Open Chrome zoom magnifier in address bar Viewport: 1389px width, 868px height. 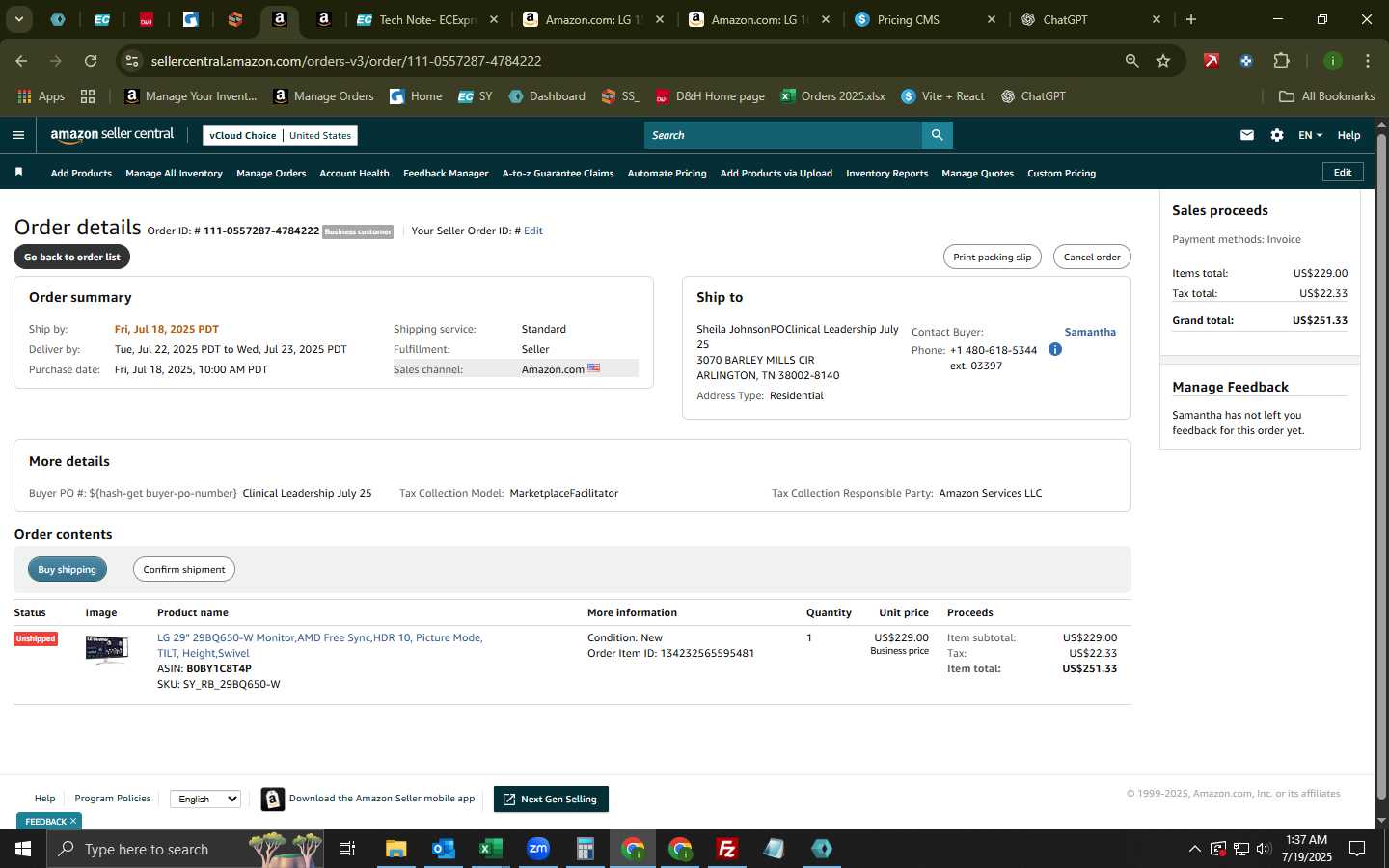point(1131,61)
